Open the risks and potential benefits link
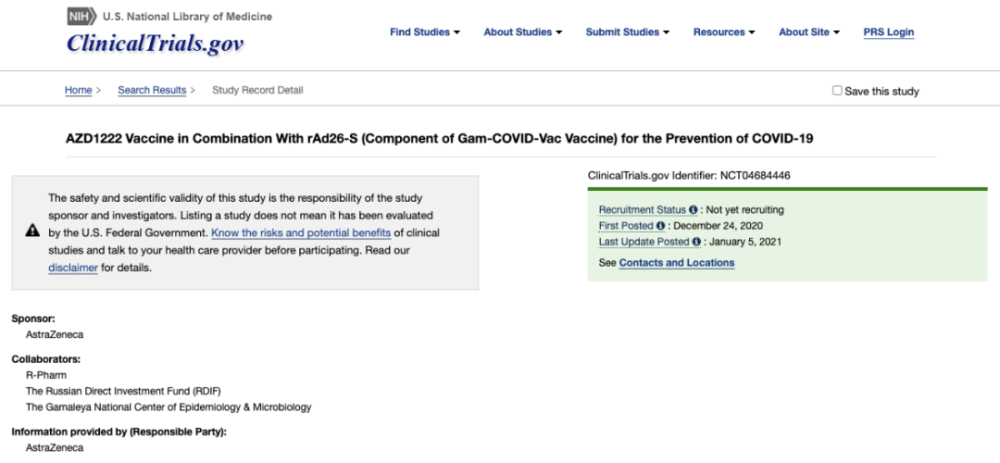The height and width of the screenshot is (463, 1000). pos(301,233)
